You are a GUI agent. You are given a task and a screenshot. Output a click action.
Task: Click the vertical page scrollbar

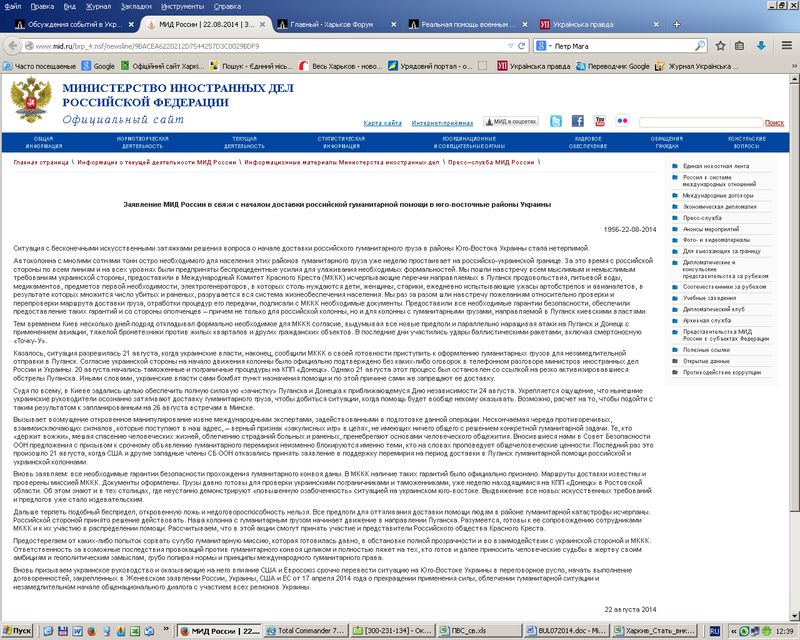click(x=794, y=299)
